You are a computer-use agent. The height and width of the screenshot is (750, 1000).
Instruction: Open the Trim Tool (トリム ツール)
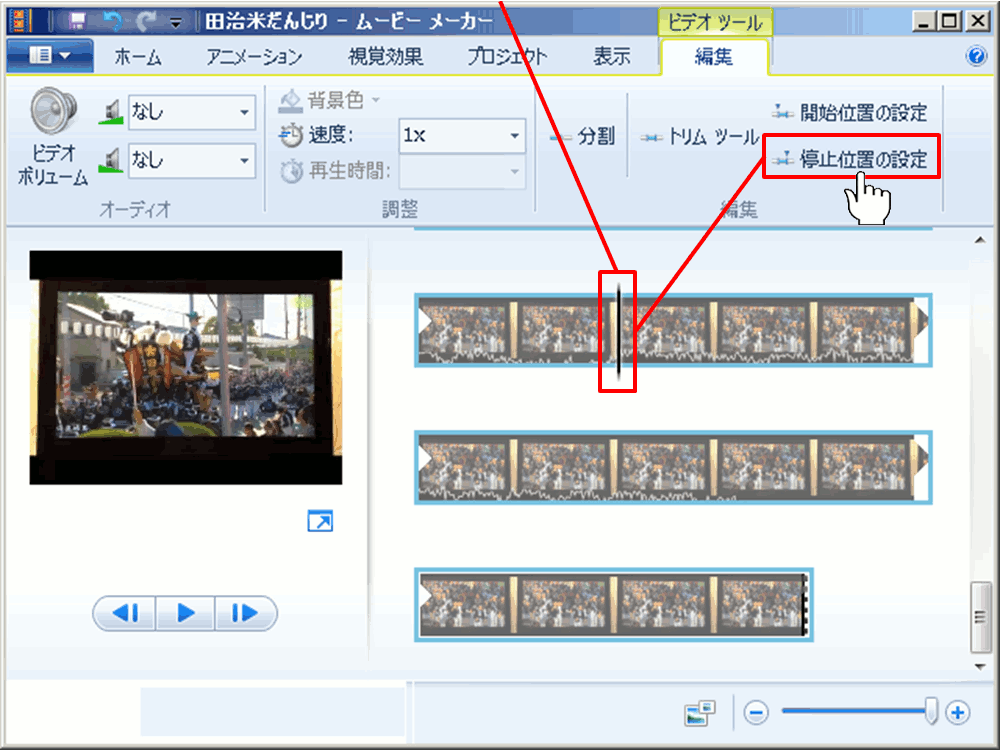point(700,138)
